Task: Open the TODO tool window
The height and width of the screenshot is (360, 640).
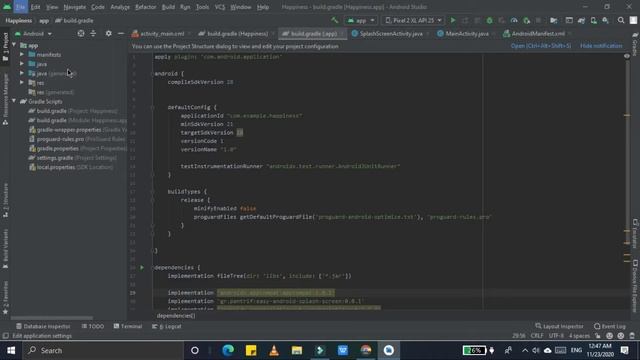Action: (x=93, y=326)
